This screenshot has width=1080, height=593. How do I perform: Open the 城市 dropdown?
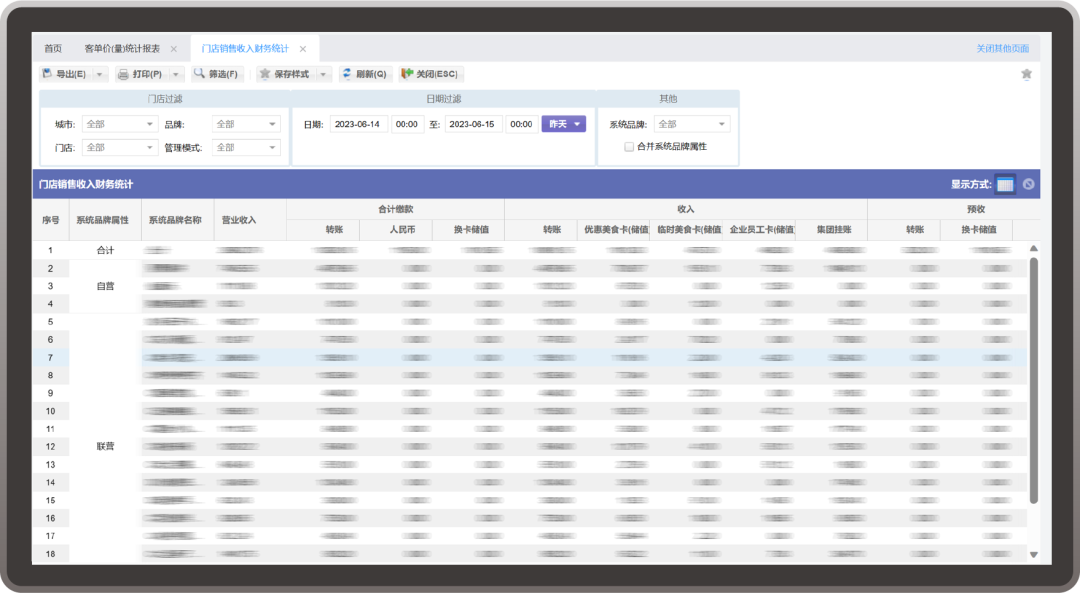tap(120, 124)
